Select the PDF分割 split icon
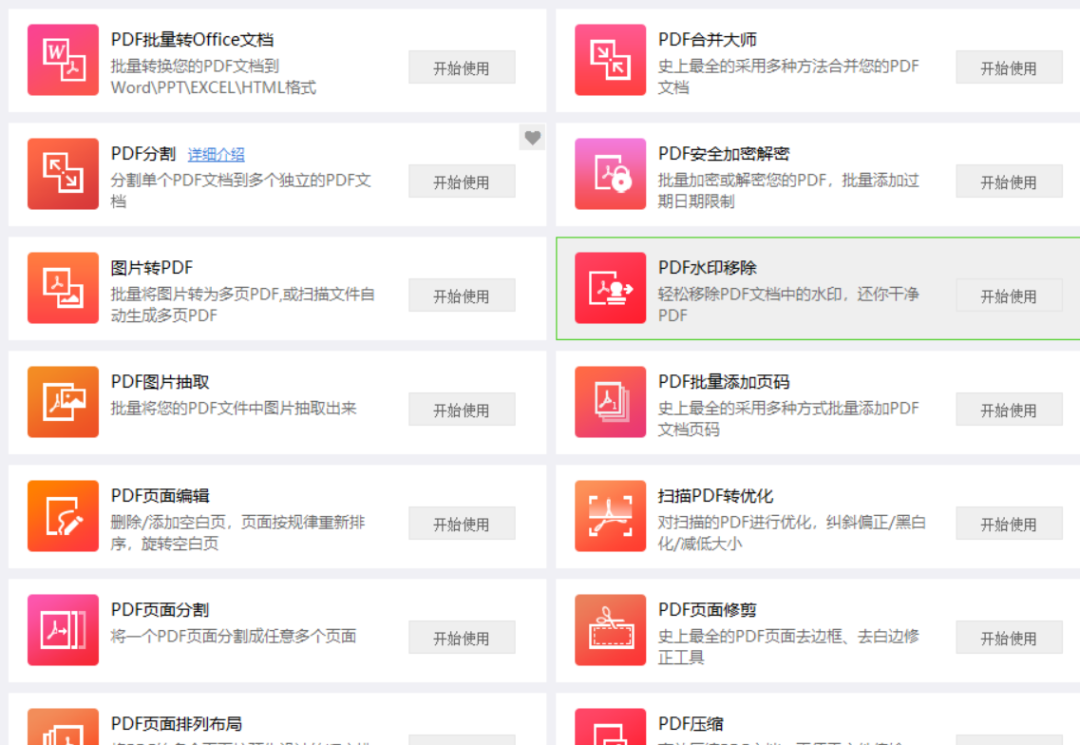The width and height of the screenshot is (1080, 745). click(x=63, y=174)
